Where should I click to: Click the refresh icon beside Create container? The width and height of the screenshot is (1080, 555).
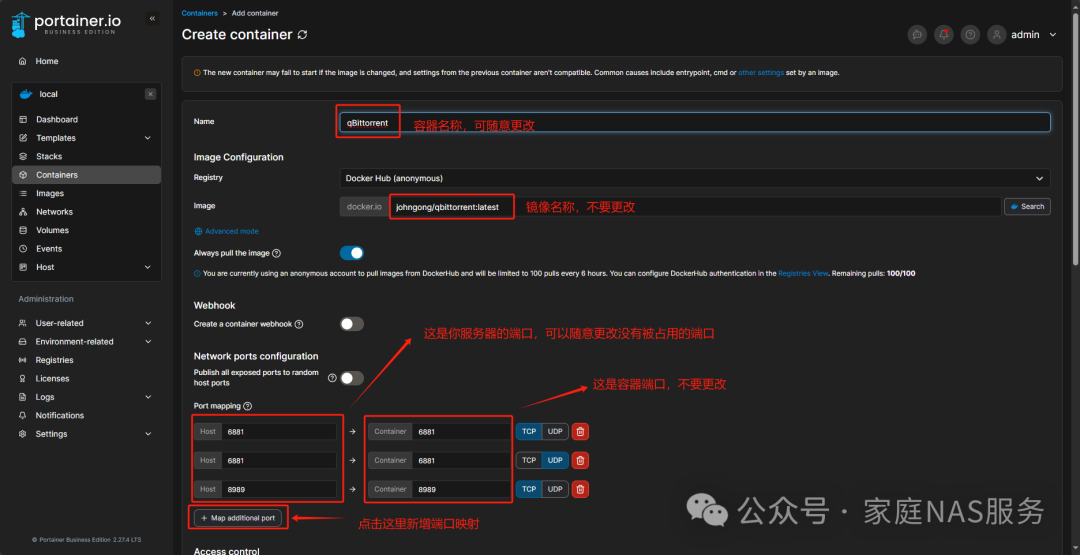point(302,34)
